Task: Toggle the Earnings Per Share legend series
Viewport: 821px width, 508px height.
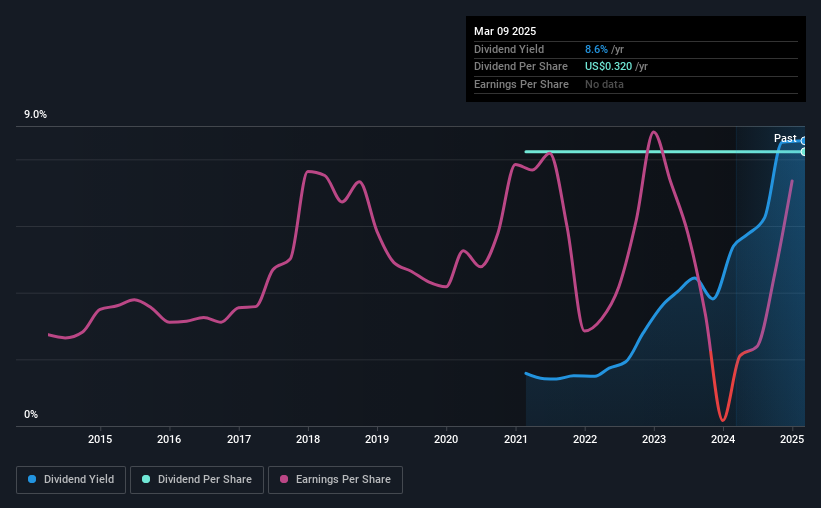Action: click(335, 480)
